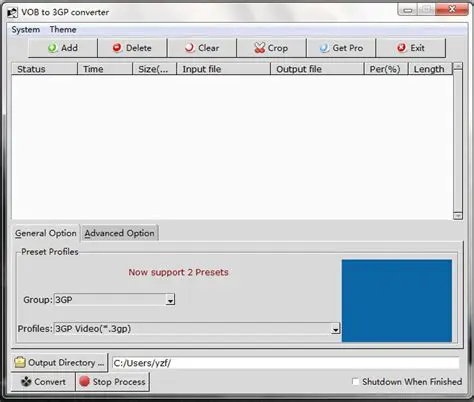Click the file list scrollbar up arrow
This screenshot has width=474, height=402.
pos(458,67)
